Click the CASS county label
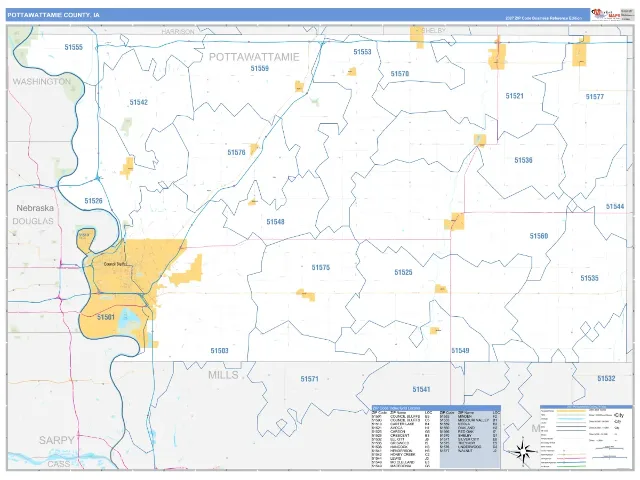Viewport: 640px width, 480px height. coord(59,464)
